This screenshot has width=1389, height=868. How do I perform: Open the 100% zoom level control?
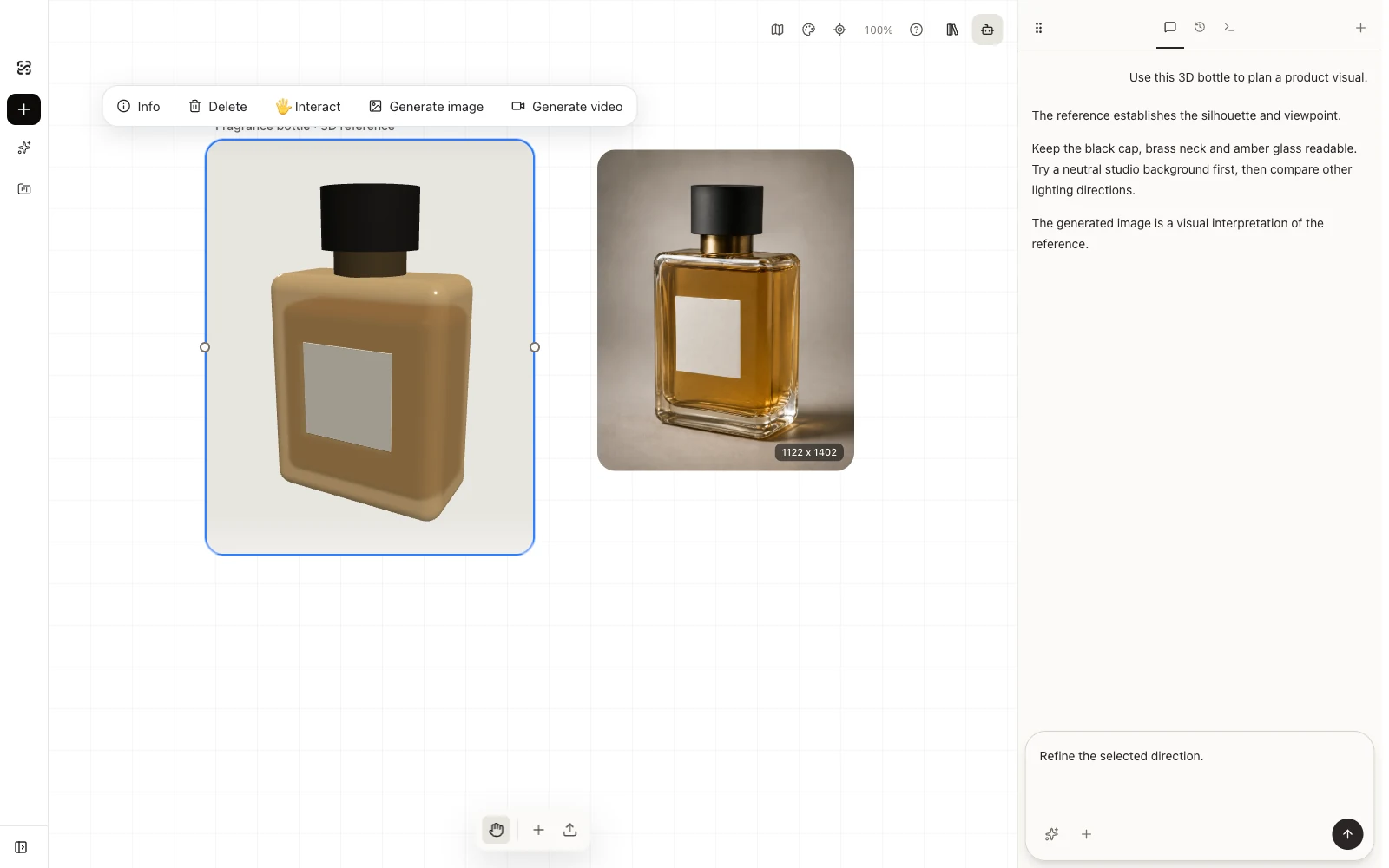[878, 30]
